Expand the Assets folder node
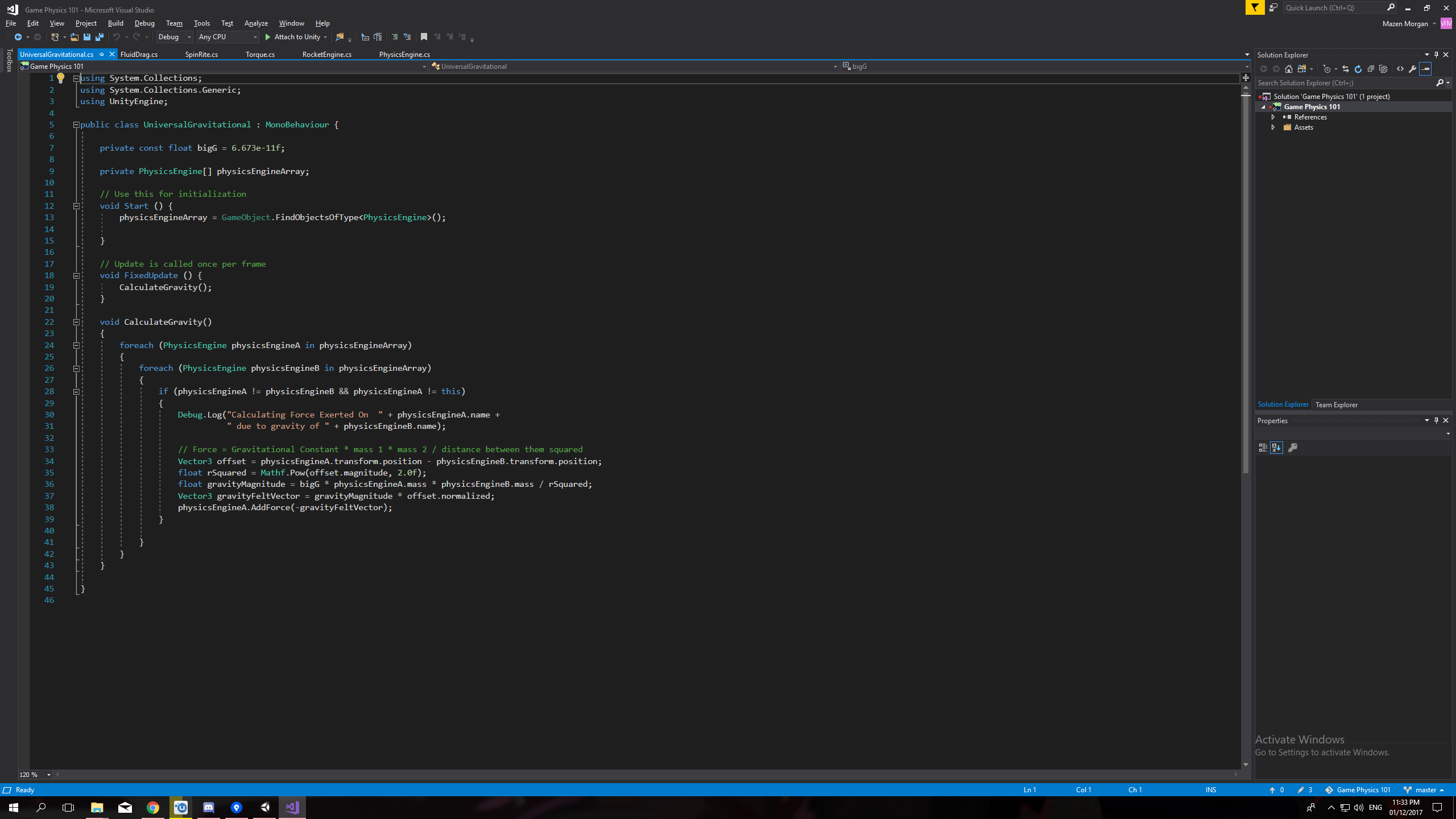The image size is (1456, 819). click(1273, 127)
